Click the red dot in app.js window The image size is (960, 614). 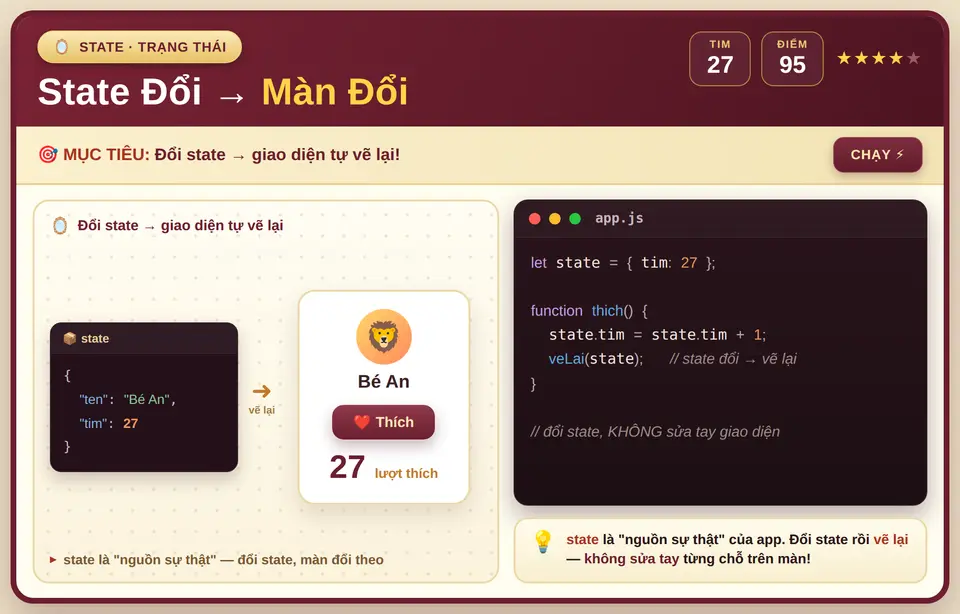coord(534,219)
